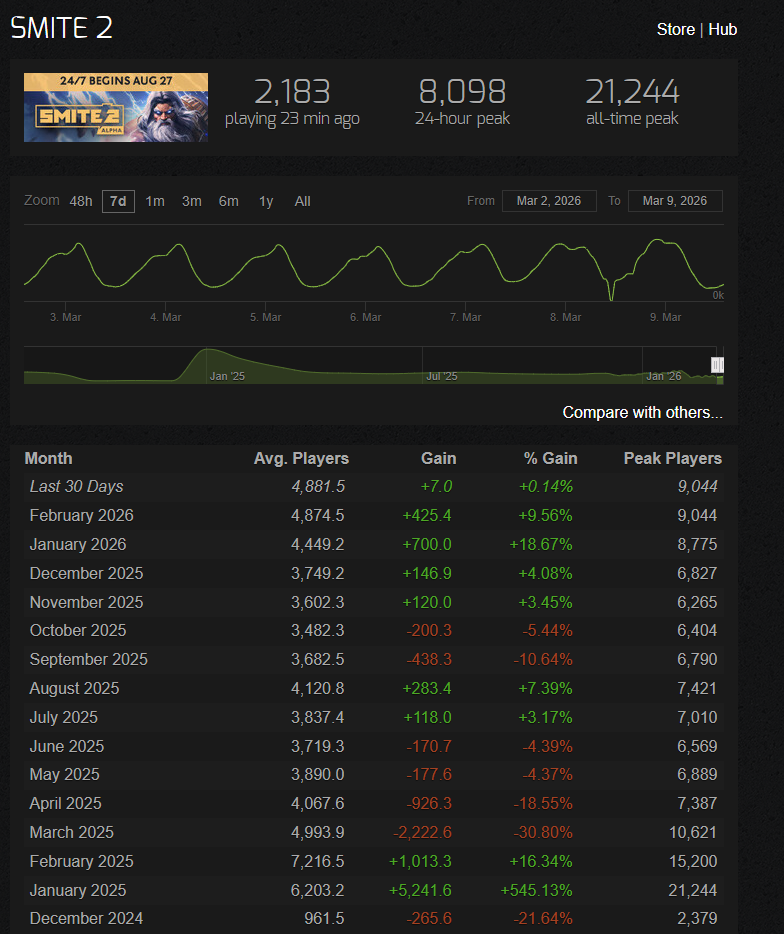Select the March 2025 row label
This screenshot has width=784, height=934.
coord(71,832)
